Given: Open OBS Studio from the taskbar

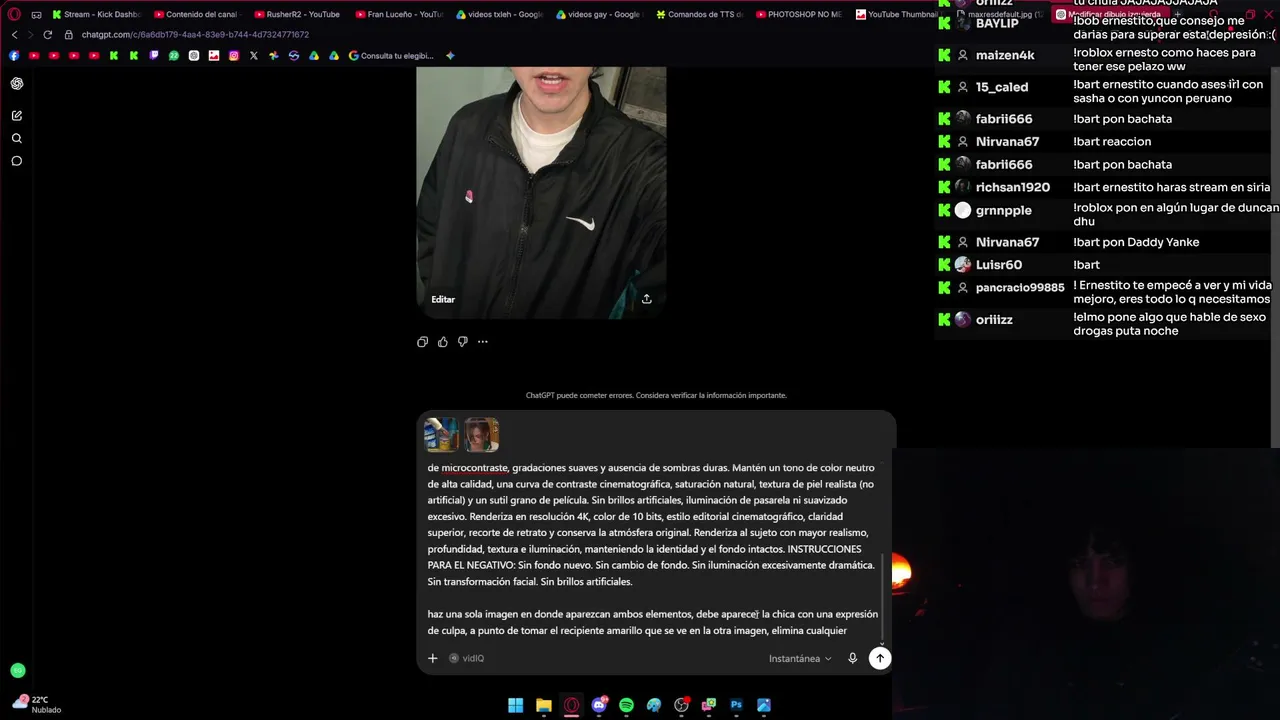Looking at the screenshot, I should 682,705.
